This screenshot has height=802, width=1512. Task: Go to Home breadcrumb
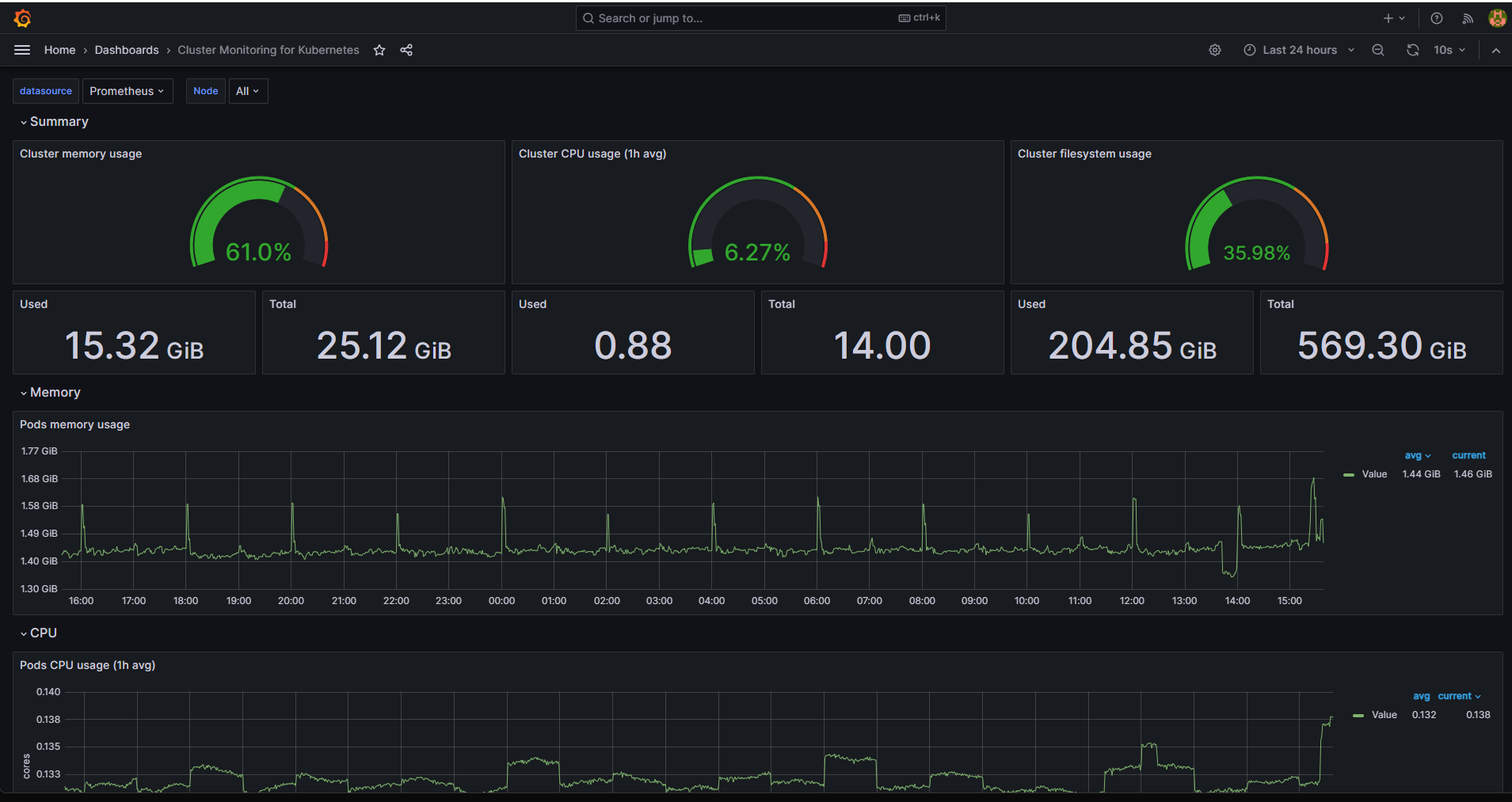(59, 50)
